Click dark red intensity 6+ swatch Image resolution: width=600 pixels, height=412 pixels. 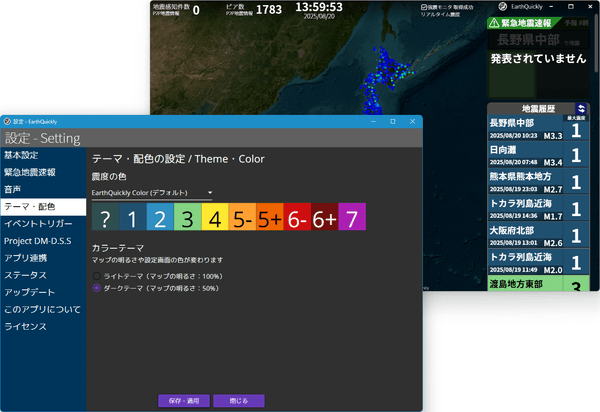pyautogui.click(x=325, y=217)
